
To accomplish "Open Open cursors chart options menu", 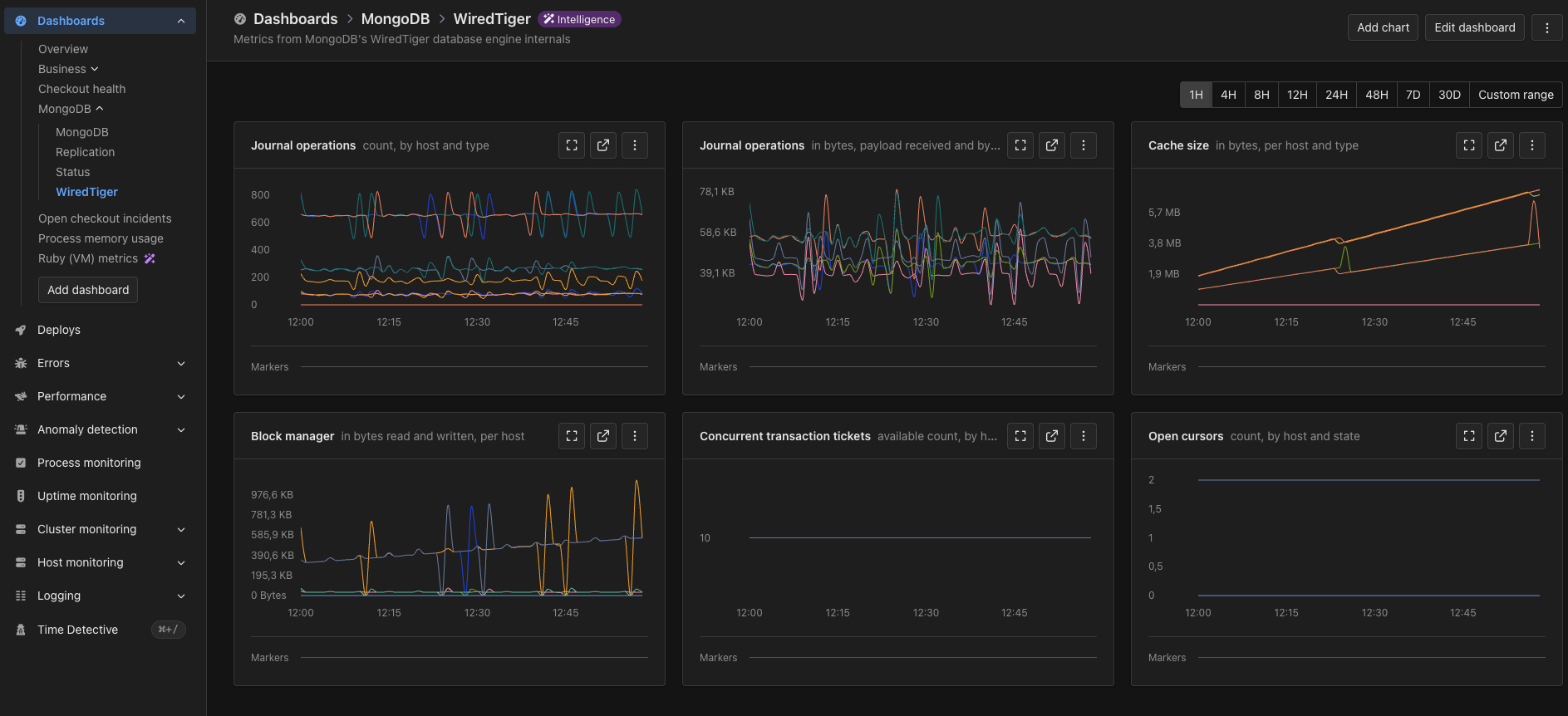I will (1532, 436).
